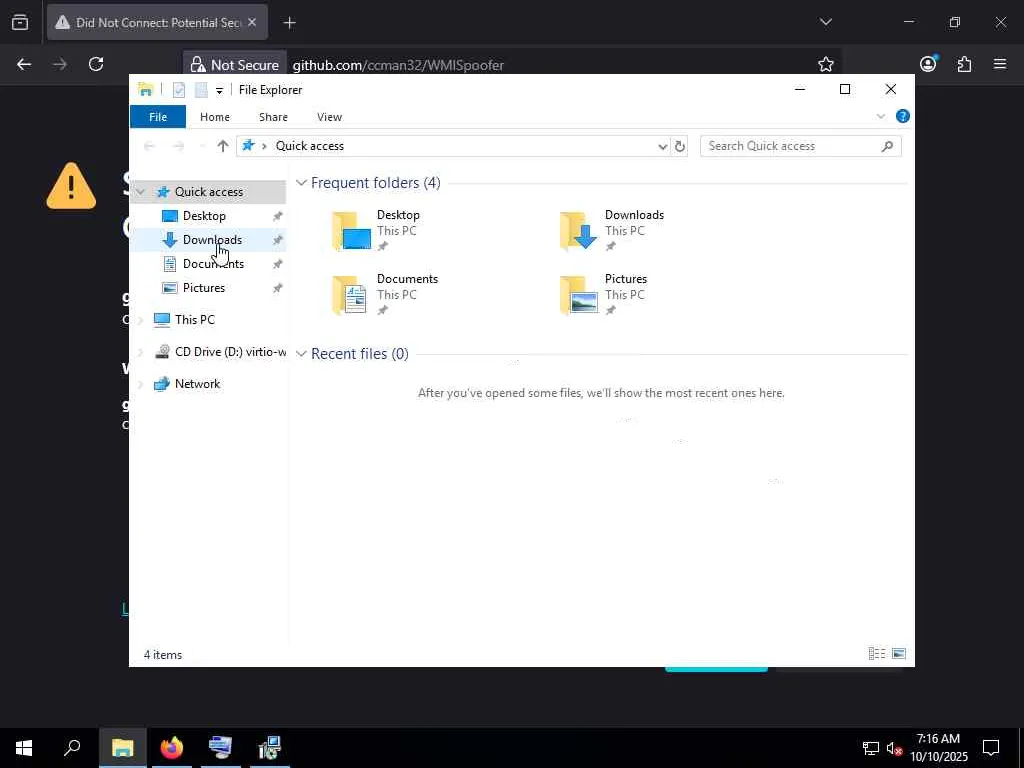Click the Properties quick access toolbar icon
The image size is (1024, 768).
coord(179,90)
